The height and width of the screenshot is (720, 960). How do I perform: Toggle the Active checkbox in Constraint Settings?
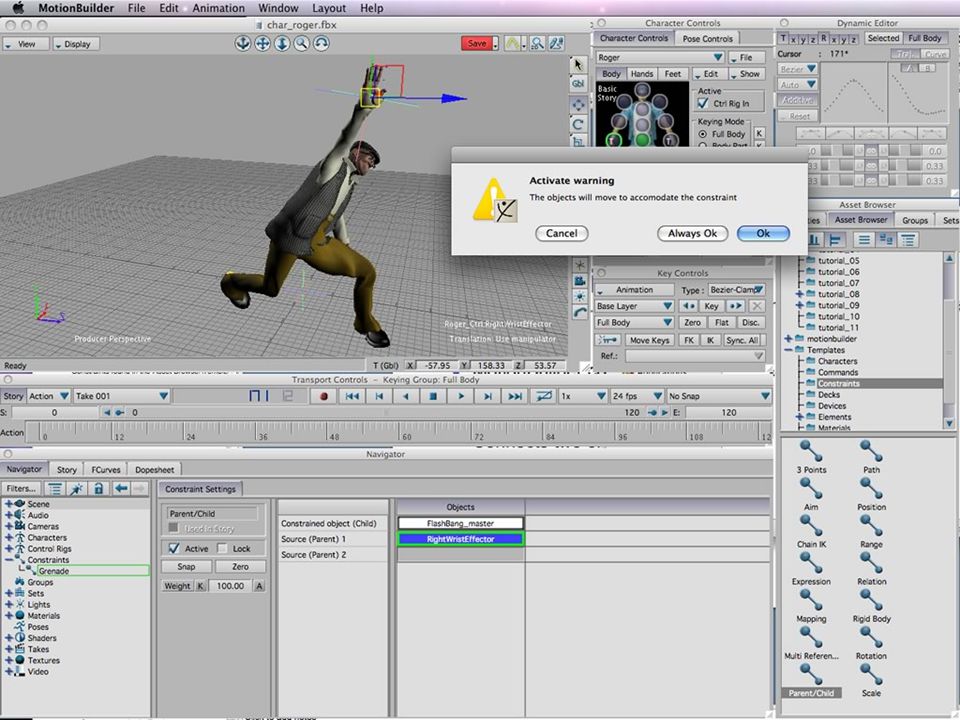coord(174,548)
